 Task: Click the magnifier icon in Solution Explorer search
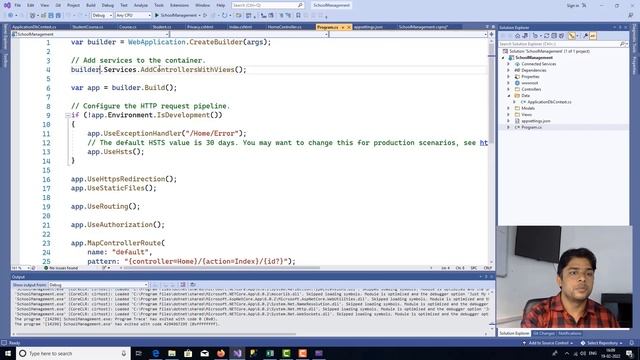(622, 44)
